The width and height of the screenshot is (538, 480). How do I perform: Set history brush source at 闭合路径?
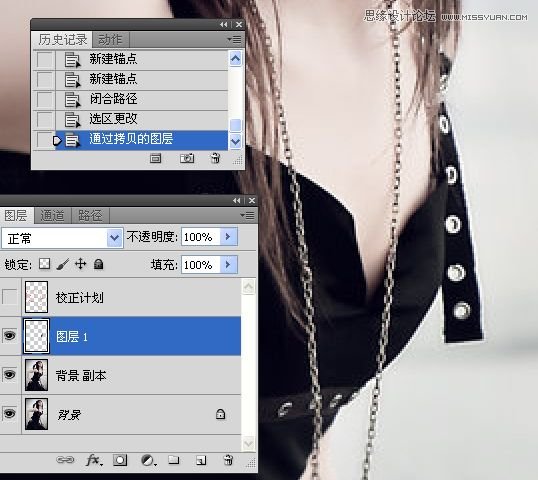click(45, 99)
